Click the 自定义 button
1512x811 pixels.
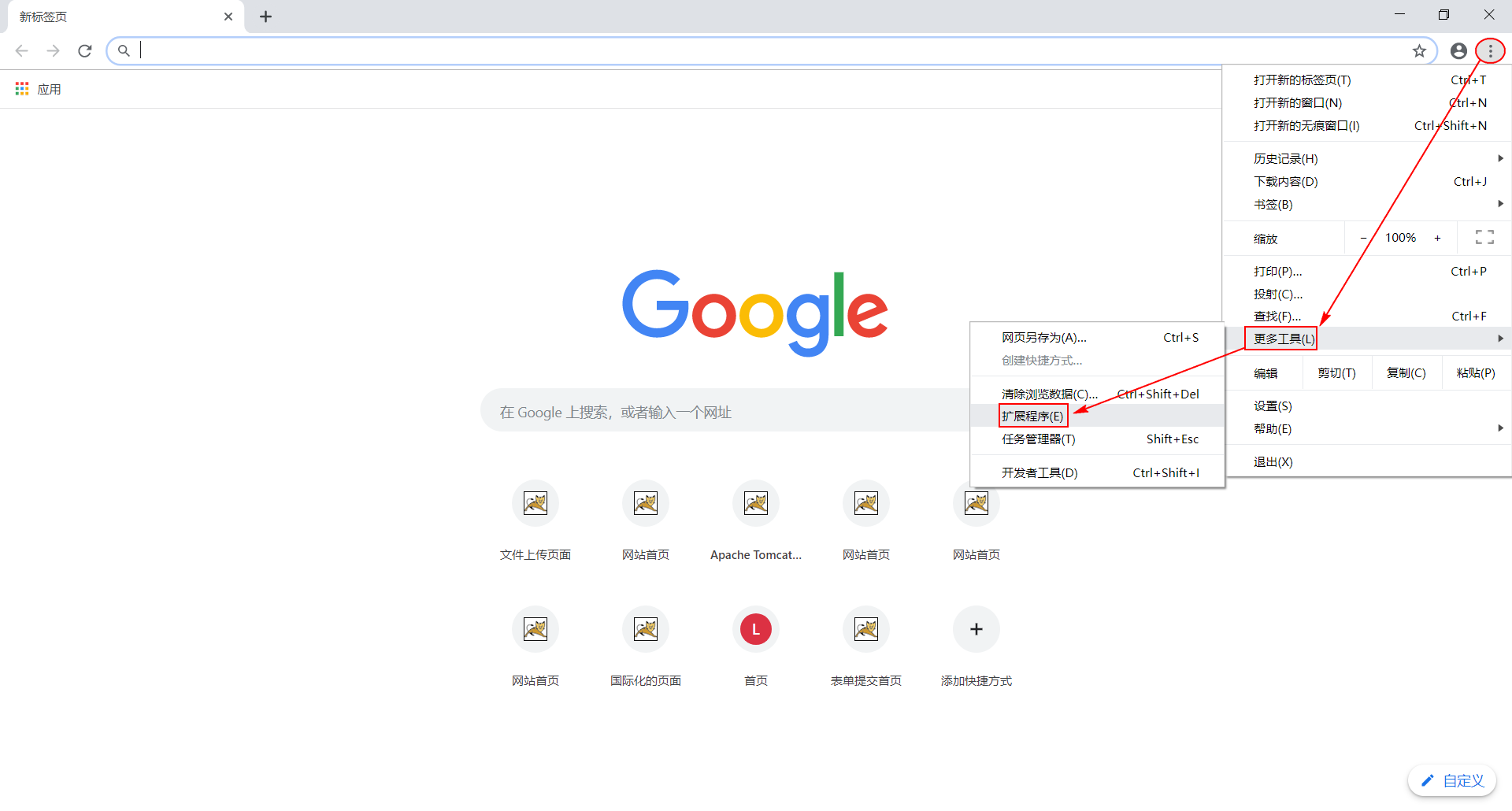(x=1451, y=780)
